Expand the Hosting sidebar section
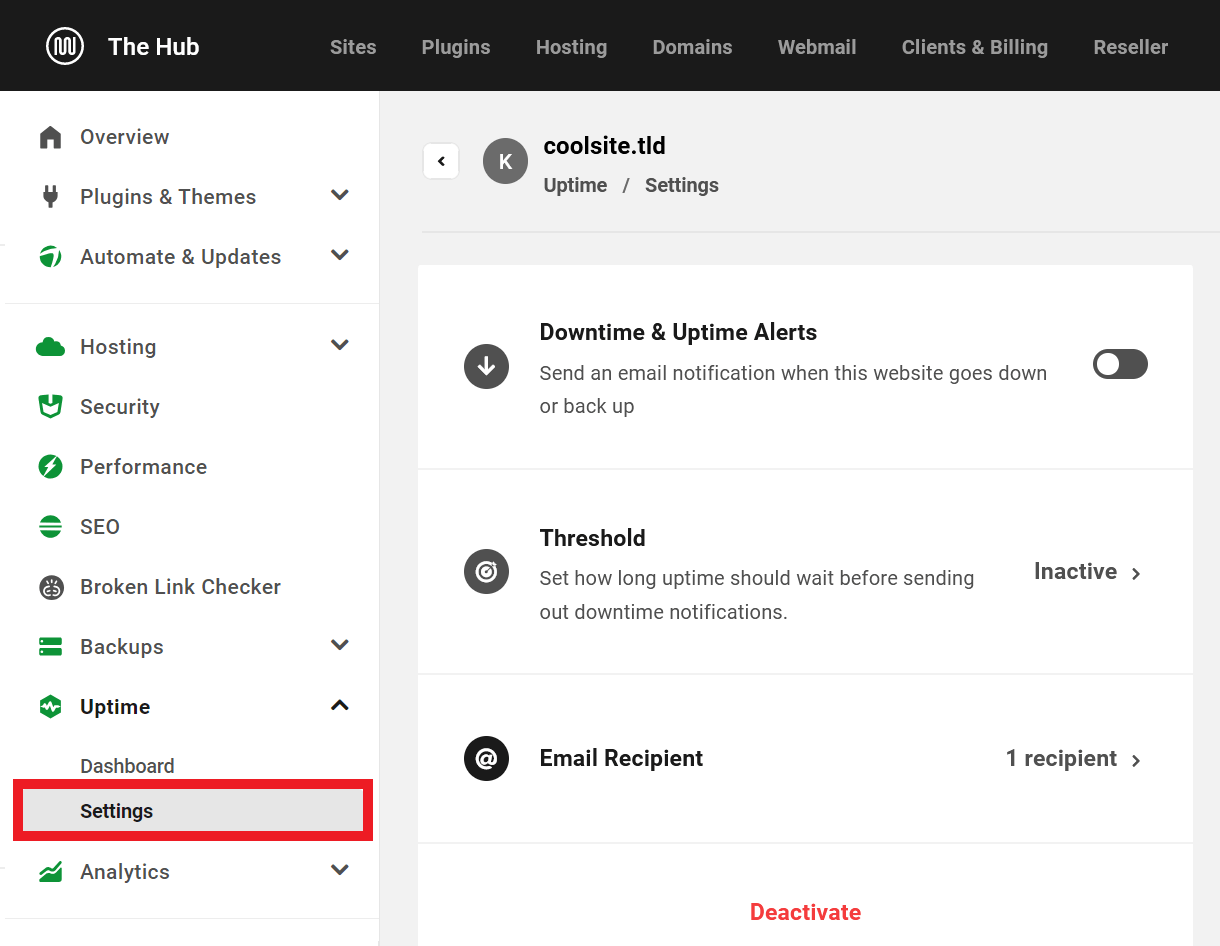This screenshot has width=1220, height=946. [x=339, y=345]
